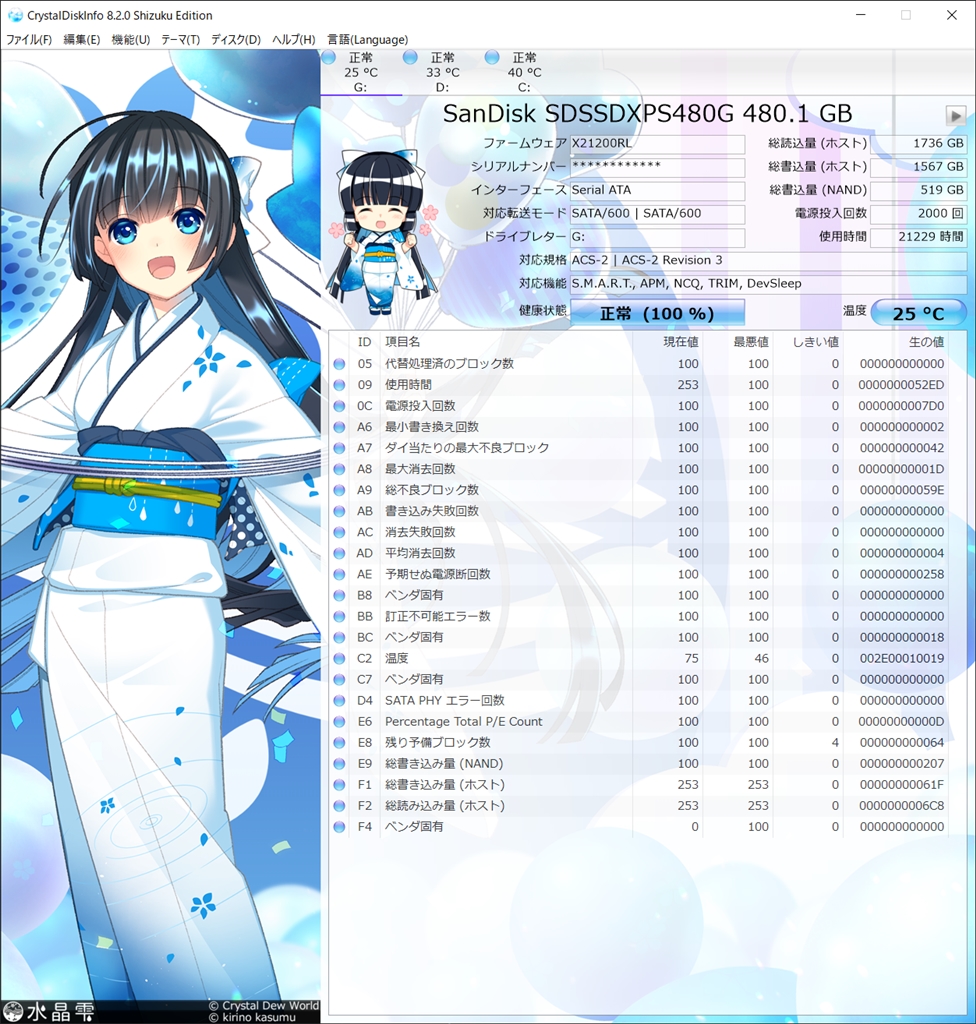976x1024 pixels.
Task: Open the 編集(E) menu
Action: click(x=82, y=39)
